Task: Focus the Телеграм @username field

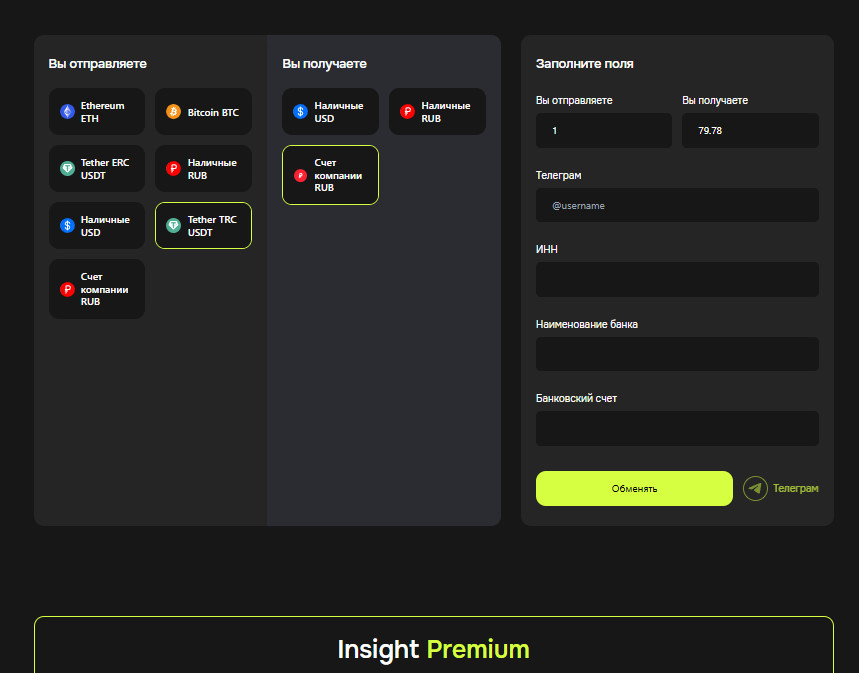Action: point(677,205)
